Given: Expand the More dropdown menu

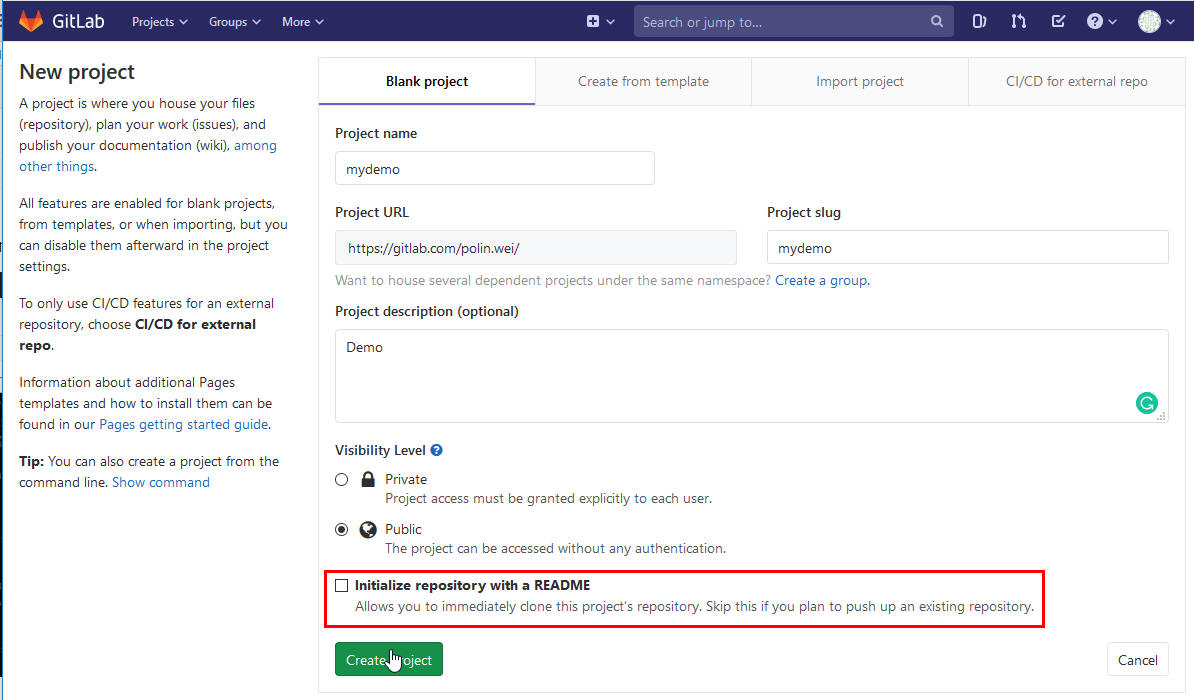Looking at the screenshot, I should [302, 21].
